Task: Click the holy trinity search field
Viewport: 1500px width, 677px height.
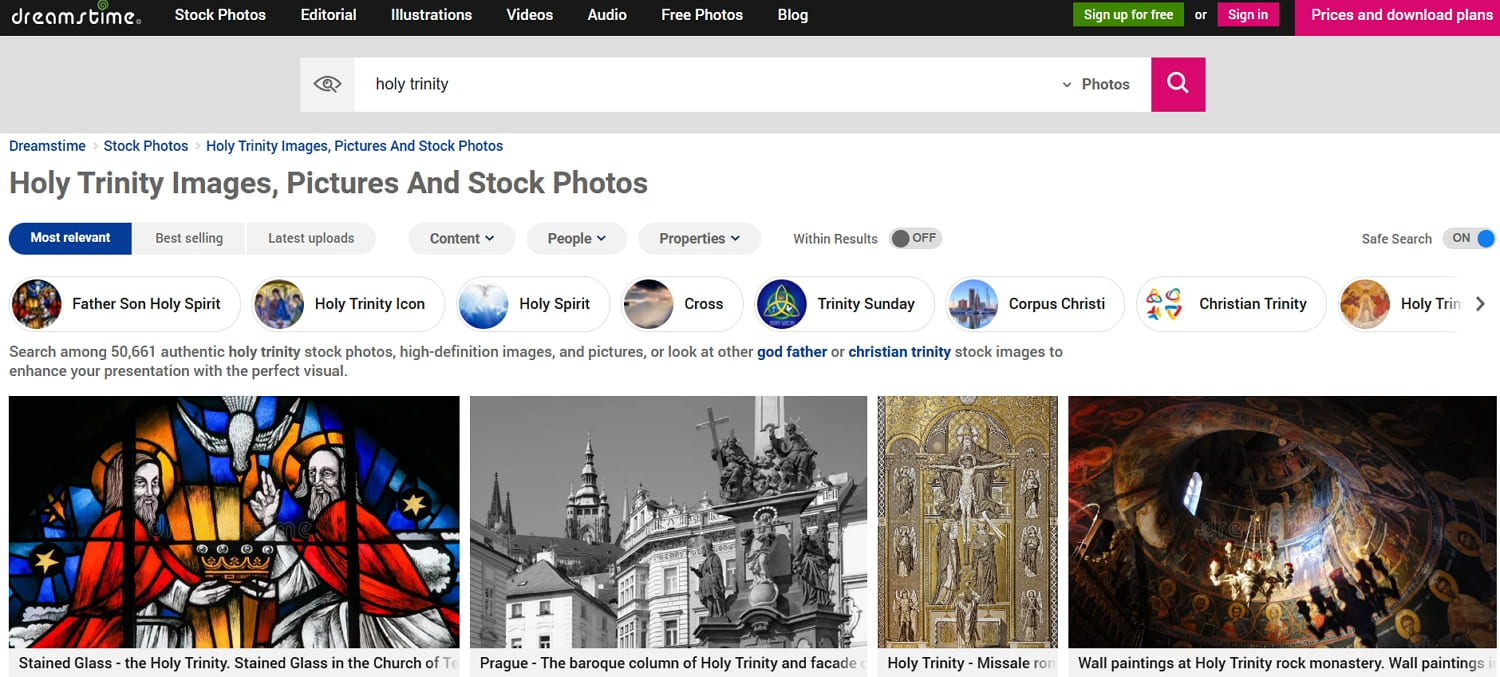Action: 705,84
